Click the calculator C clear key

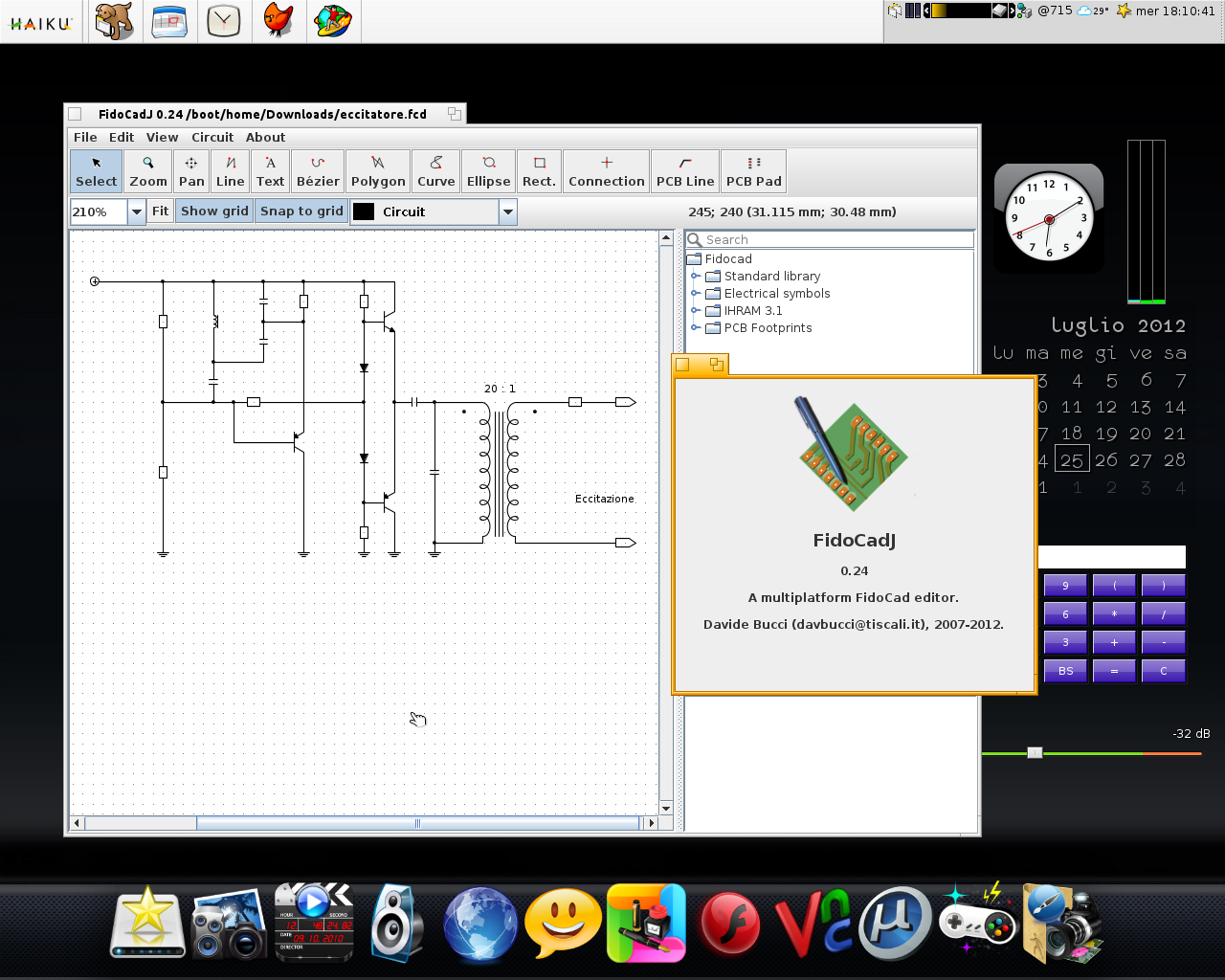(x=1164, y=671)
